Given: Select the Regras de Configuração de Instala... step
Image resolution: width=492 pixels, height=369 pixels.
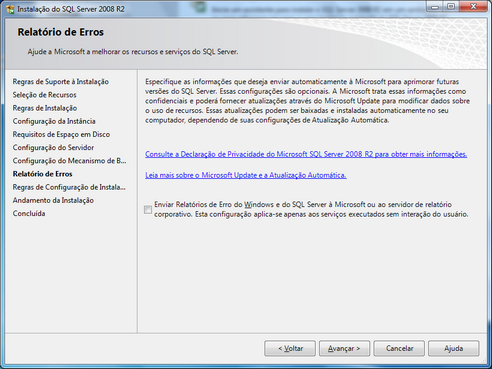Looking at the screenshot, I should click(x=69, y=187).
